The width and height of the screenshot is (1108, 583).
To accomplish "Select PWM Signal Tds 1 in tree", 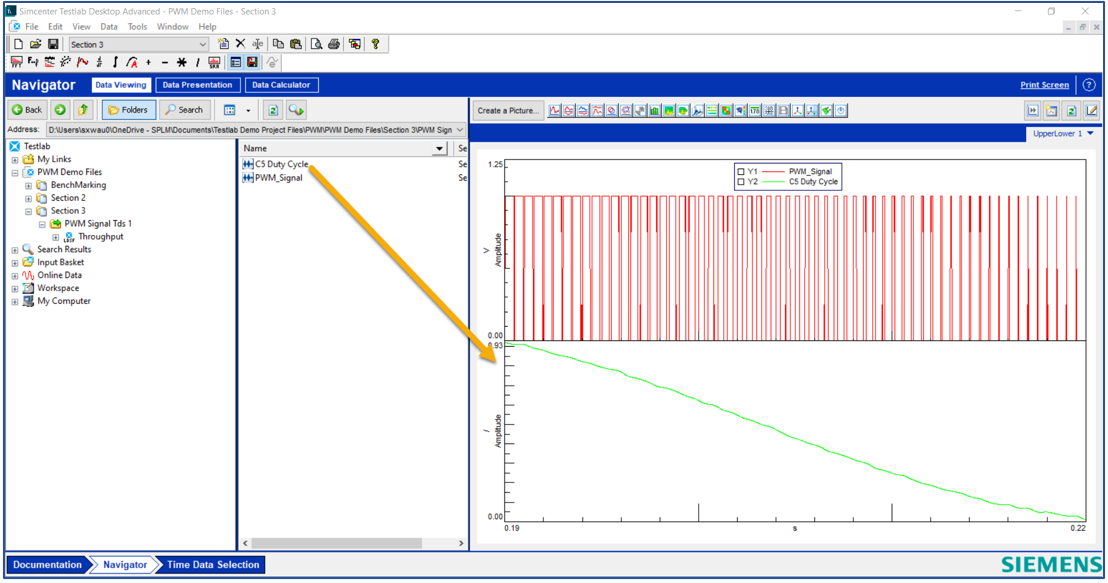I will (98, 223).
